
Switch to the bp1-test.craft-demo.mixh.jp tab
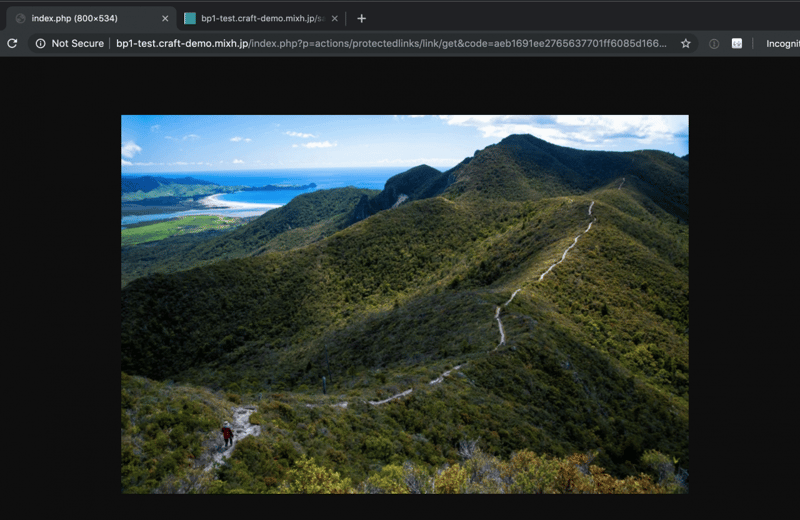click(260, 18)
